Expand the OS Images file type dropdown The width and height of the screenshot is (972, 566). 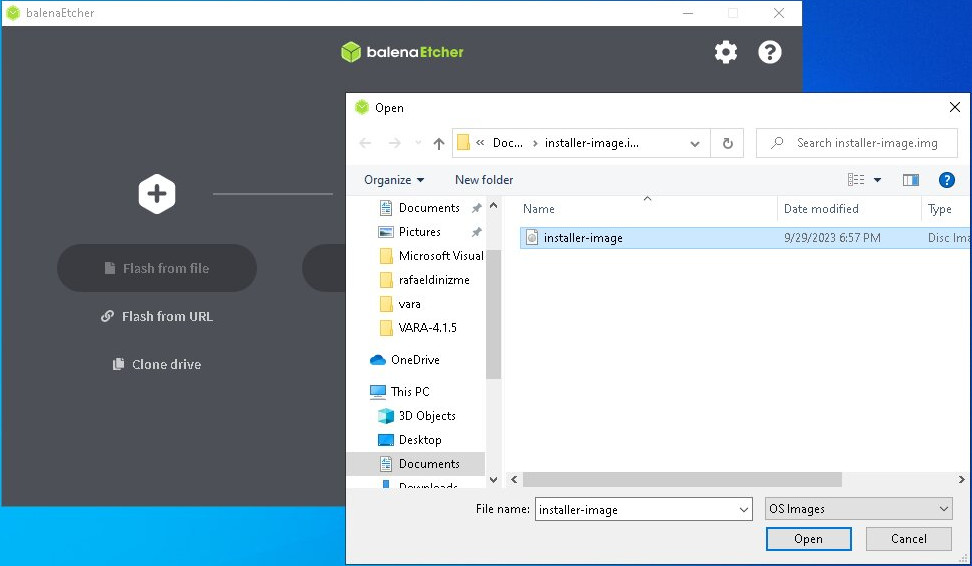[x=944, y=509]
